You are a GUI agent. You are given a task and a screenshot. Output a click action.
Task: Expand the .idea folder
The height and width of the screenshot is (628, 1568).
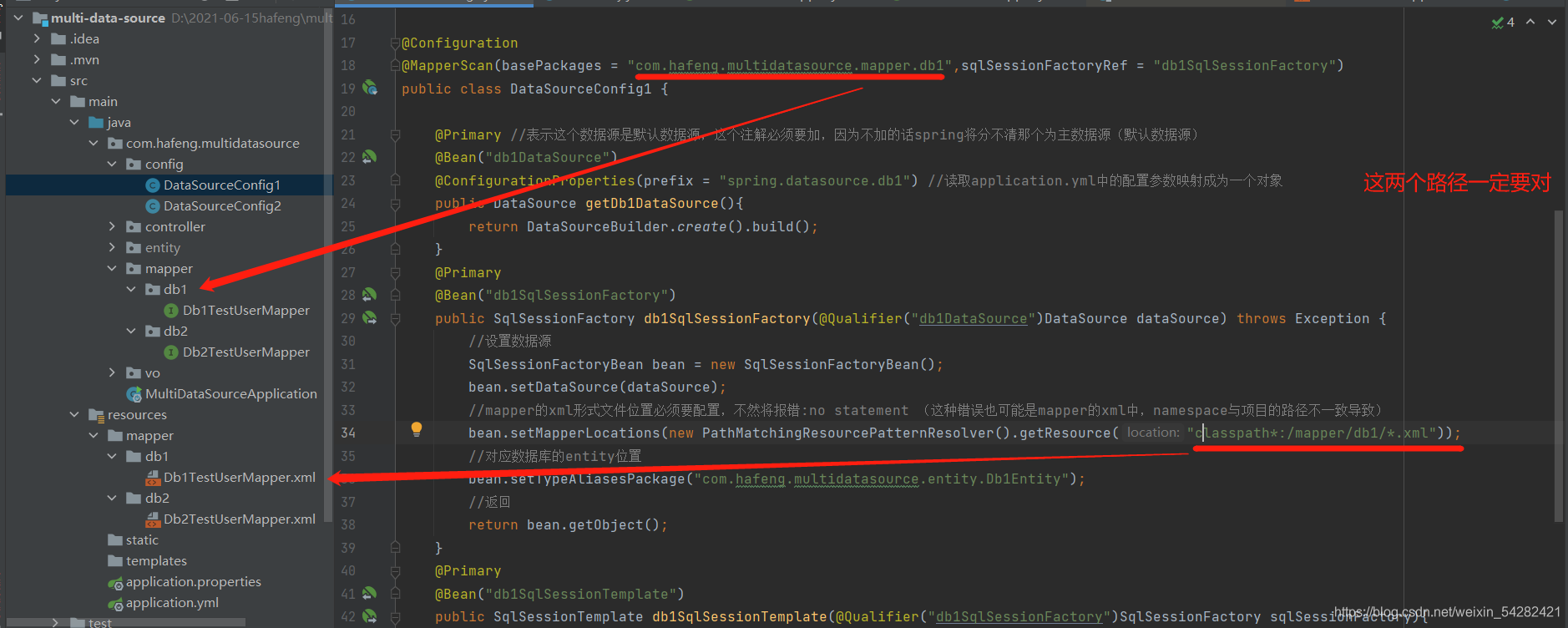[37, 38]
